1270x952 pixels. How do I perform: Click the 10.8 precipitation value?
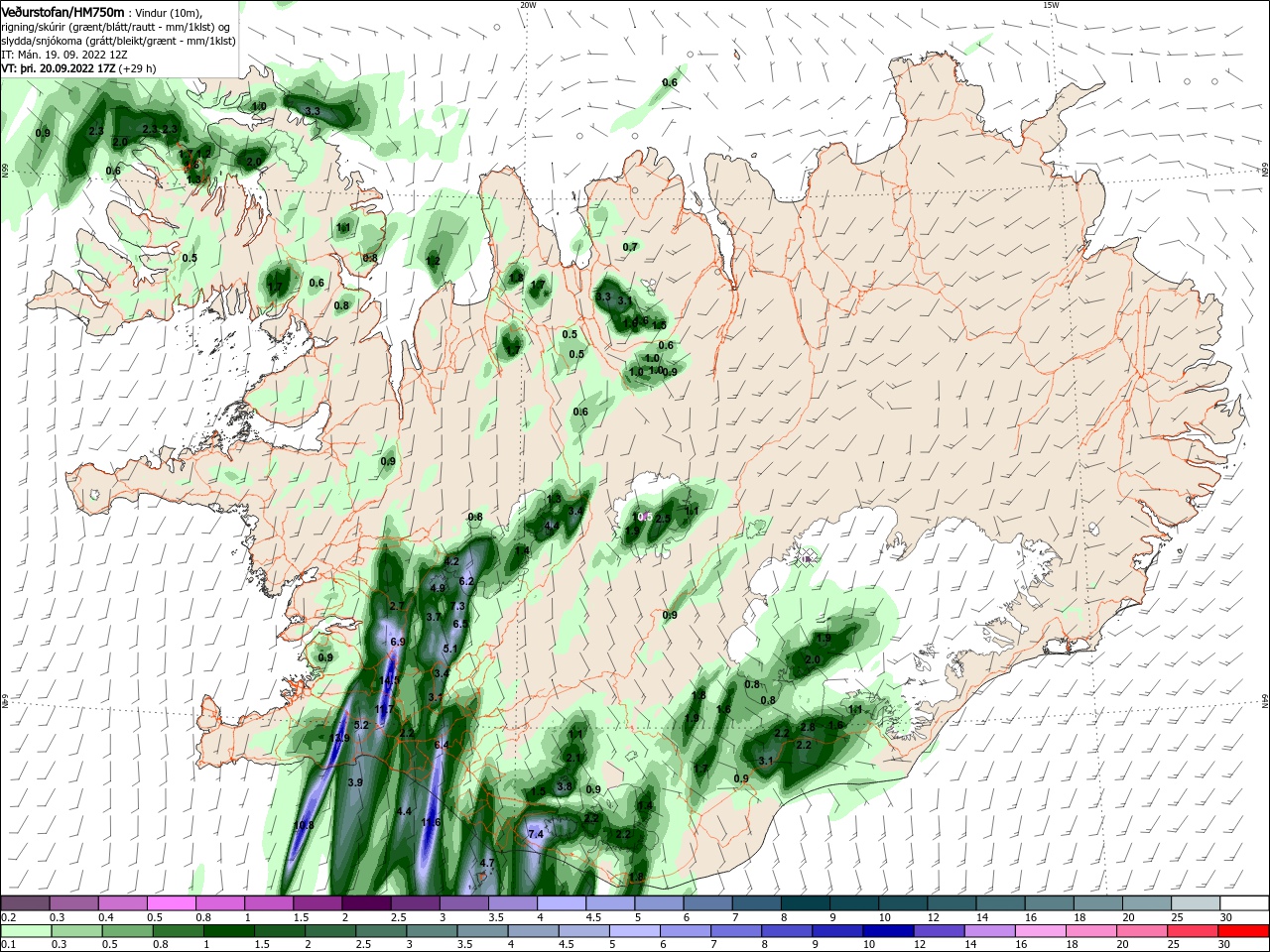tap(304, 825)
